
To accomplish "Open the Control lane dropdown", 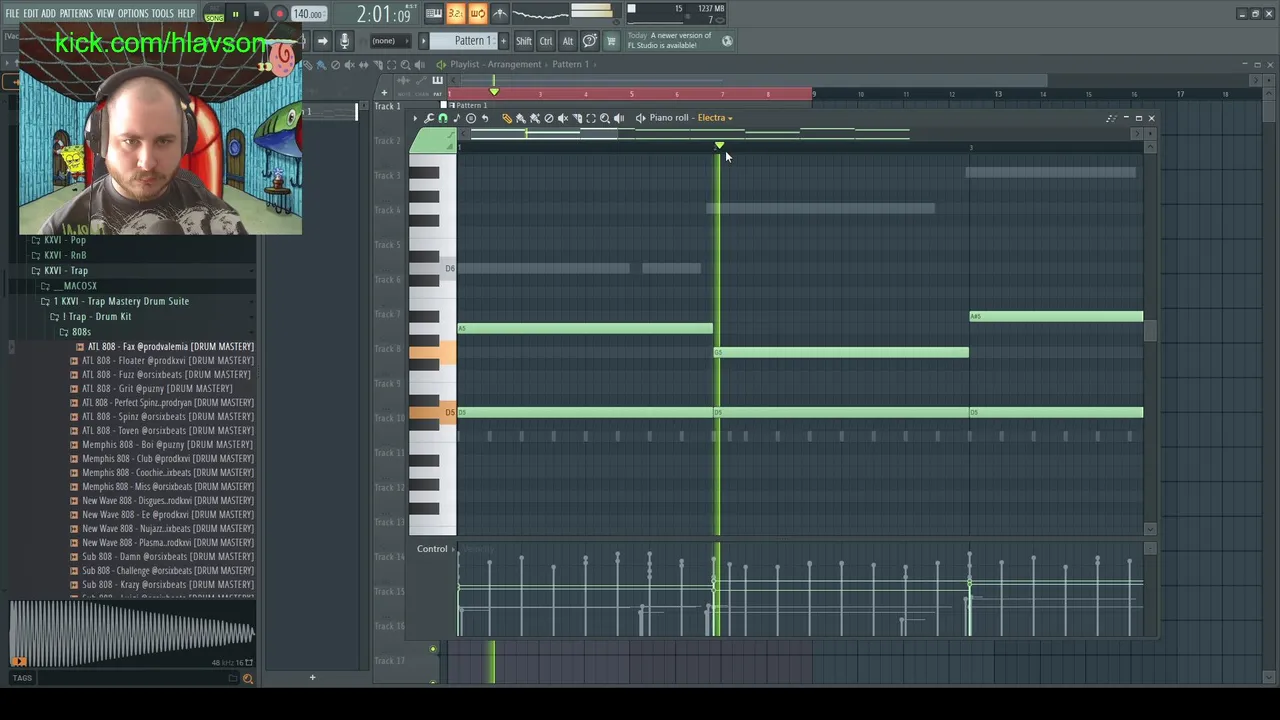I will (x=436, y=549).
